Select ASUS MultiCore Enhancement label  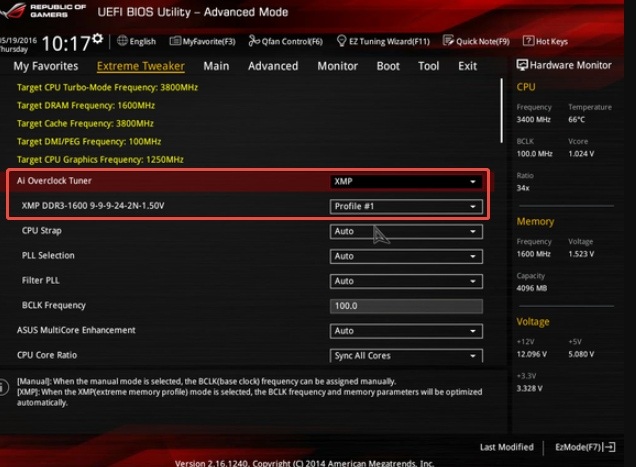coord(76,330)
